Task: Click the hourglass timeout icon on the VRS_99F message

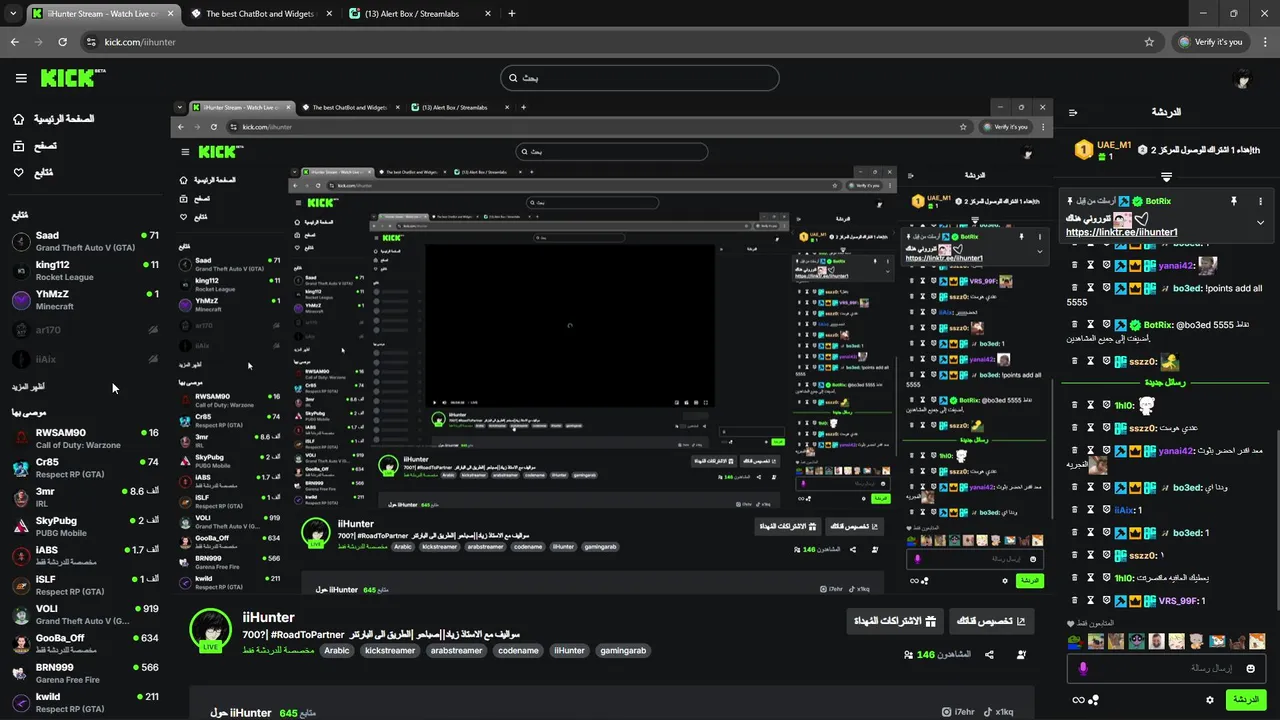Action: (x=1090, y=601)
